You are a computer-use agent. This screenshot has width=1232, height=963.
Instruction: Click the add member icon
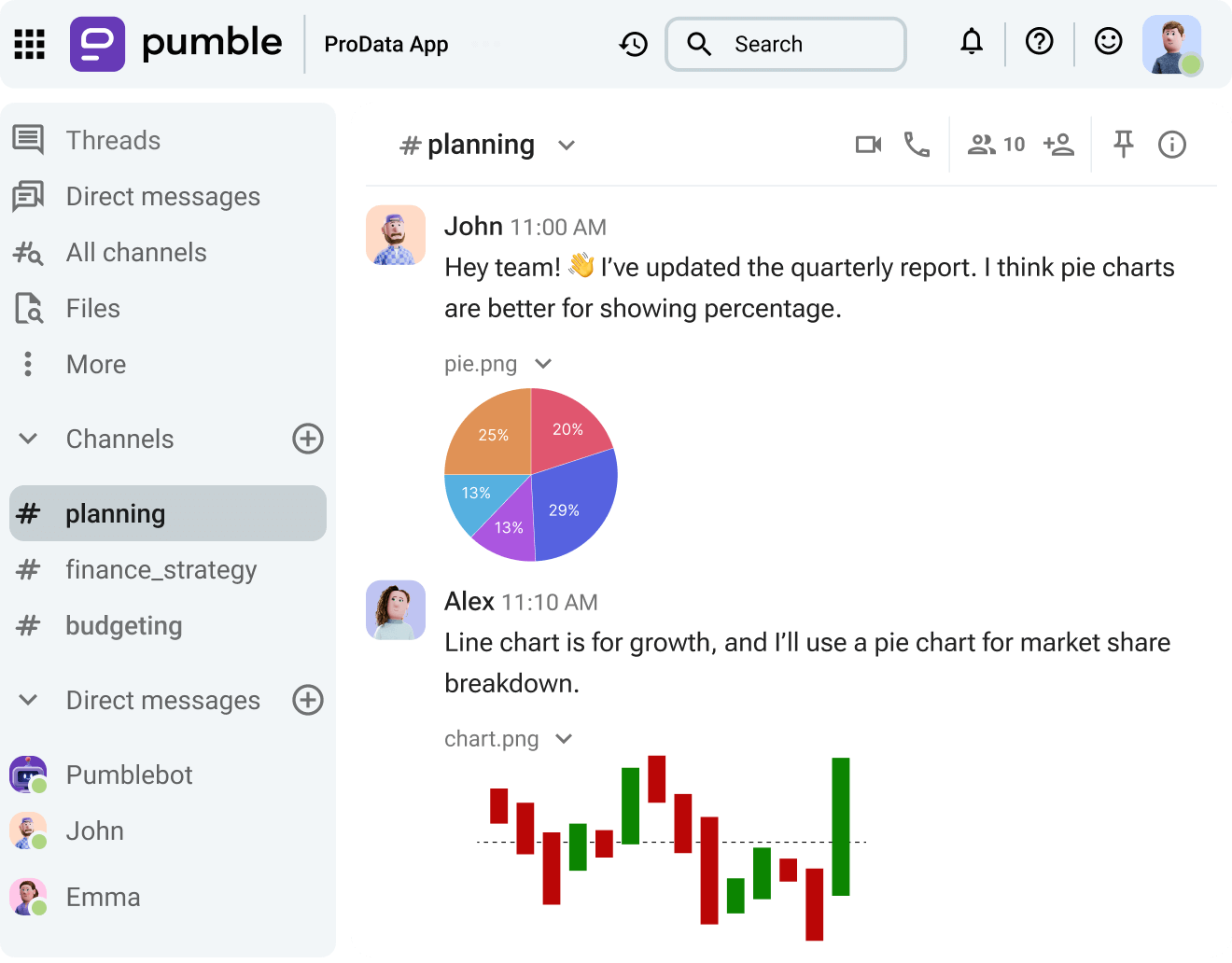coord(1059,145)
